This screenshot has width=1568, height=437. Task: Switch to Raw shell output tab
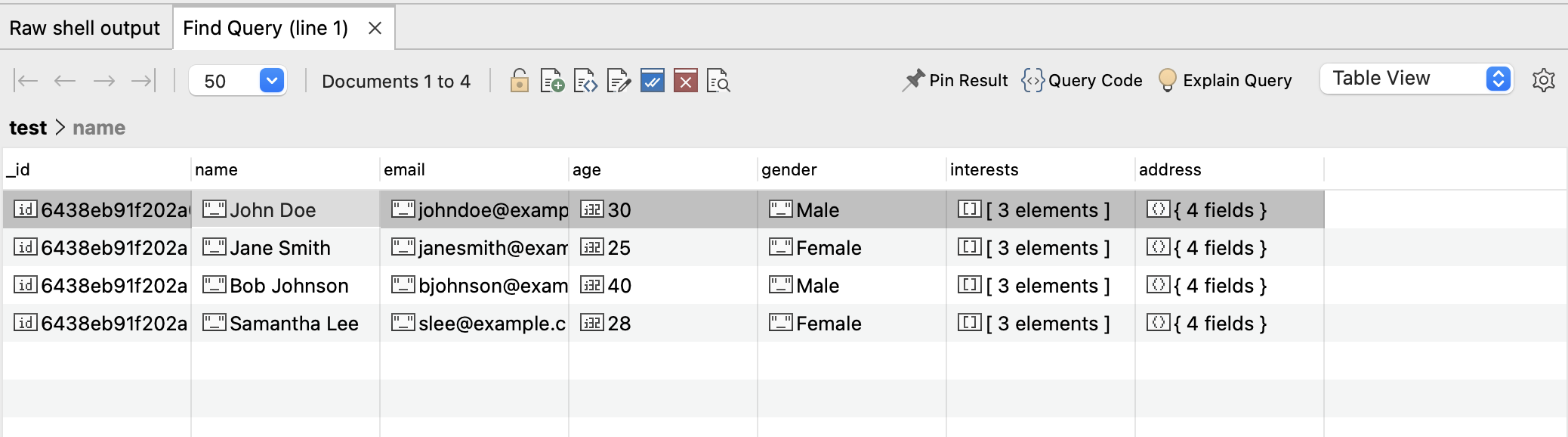click(x=85, y=28)
